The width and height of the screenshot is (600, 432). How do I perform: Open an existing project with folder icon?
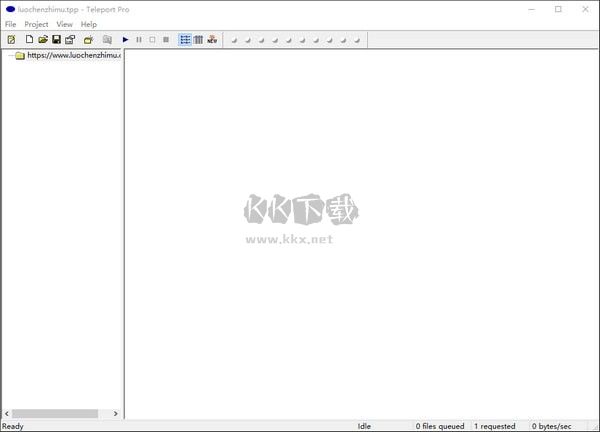pyautogui.click(x=43, y=39)
